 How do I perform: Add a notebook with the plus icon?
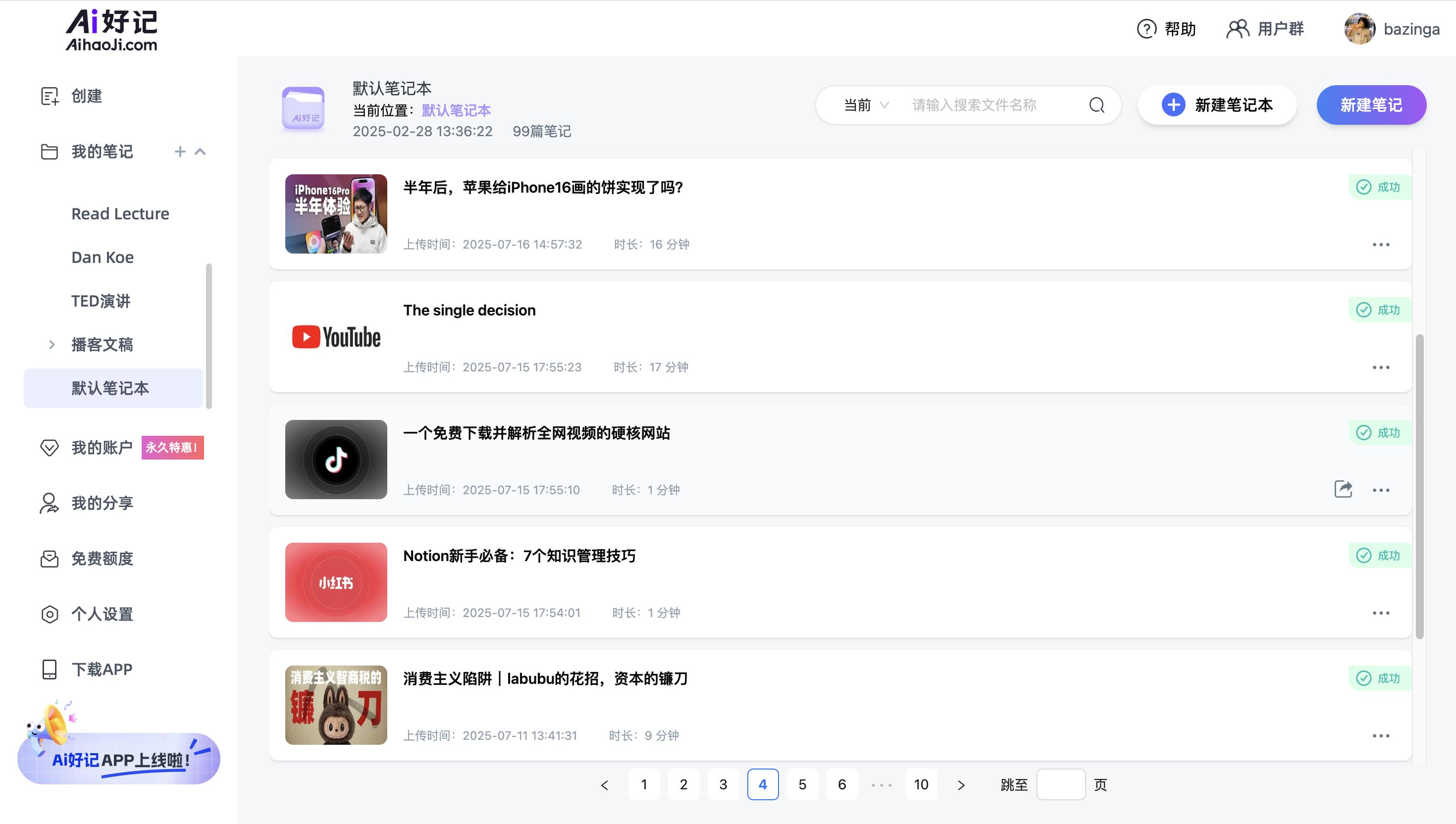180,152
